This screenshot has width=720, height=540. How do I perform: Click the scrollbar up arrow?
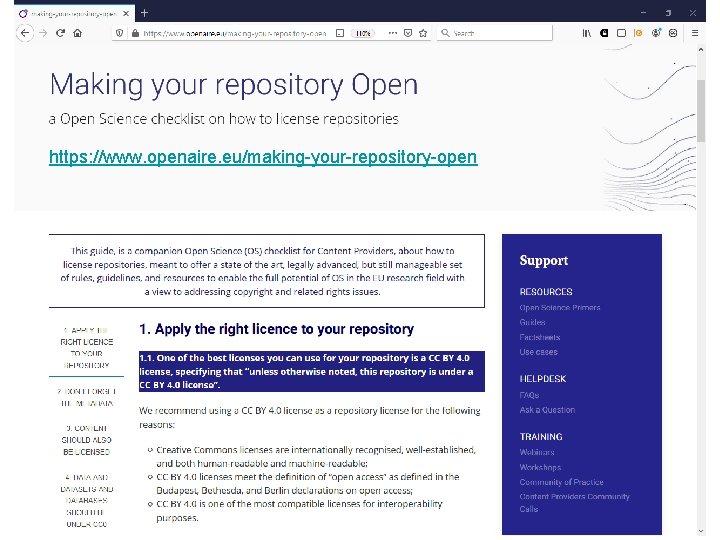click(701, 49)
